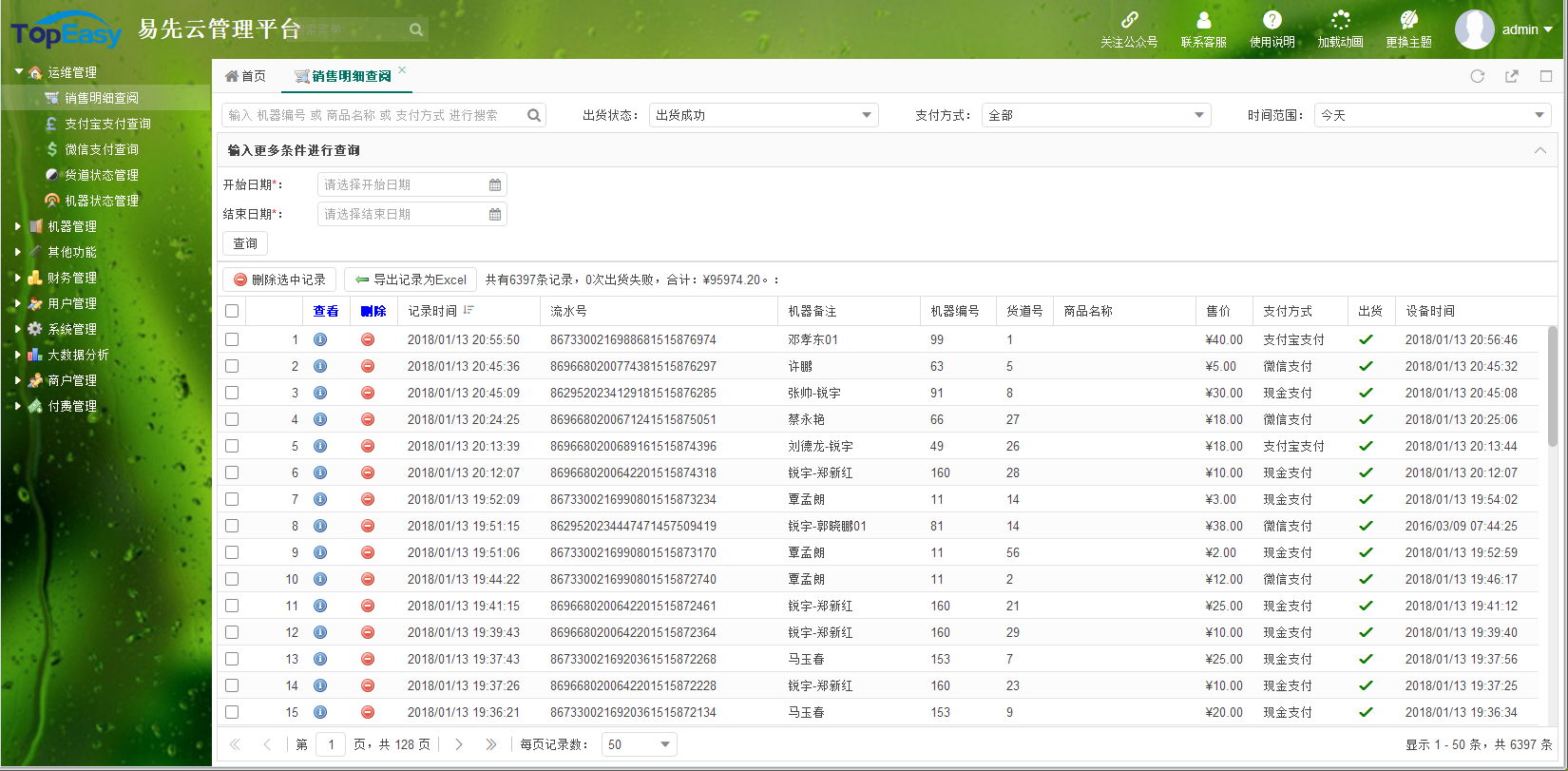Image resolution: width=1568 pixels, height=771 pixels.
Task: Select checkbox for record row 5
Action: click(232, 446)
